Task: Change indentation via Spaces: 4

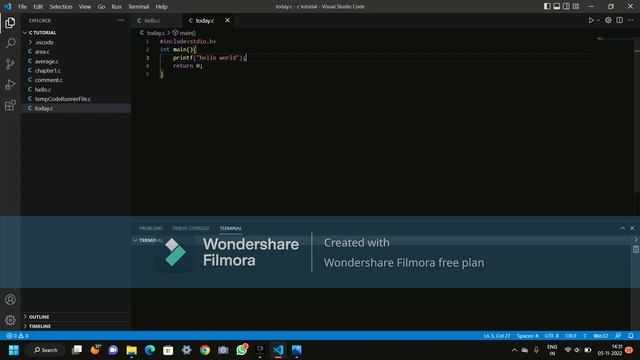Action: 527,336
